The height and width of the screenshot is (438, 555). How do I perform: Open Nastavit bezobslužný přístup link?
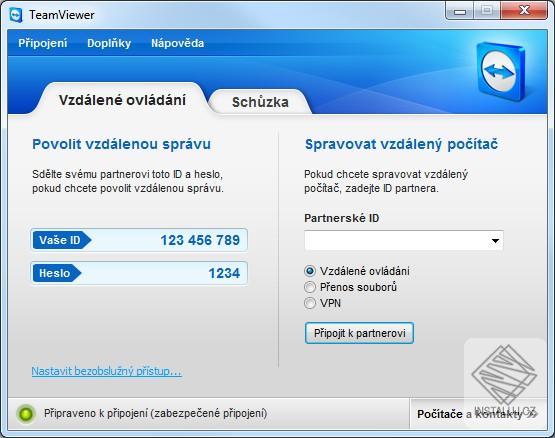(107, 371)
